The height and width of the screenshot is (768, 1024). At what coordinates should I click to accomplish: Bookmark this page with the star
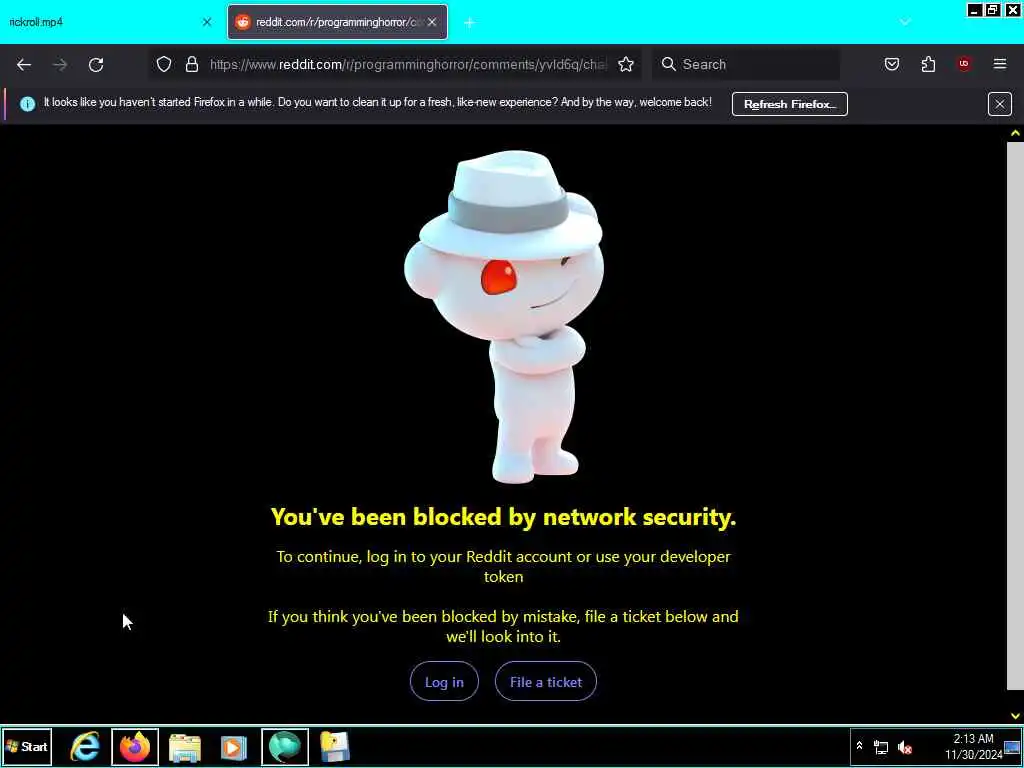pyautogui.click(x=626, y=64)
